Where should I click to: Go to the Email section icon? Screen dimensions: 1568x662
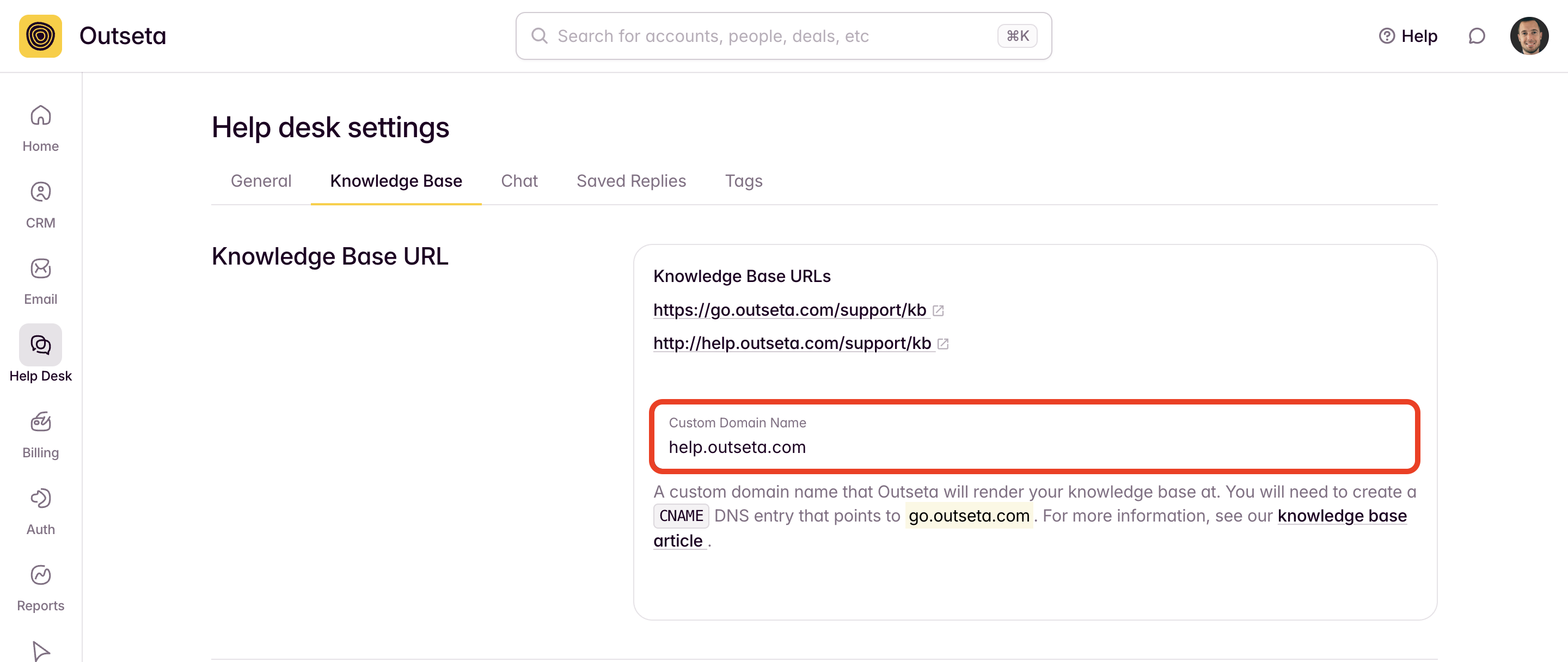[x=40, y=269]
